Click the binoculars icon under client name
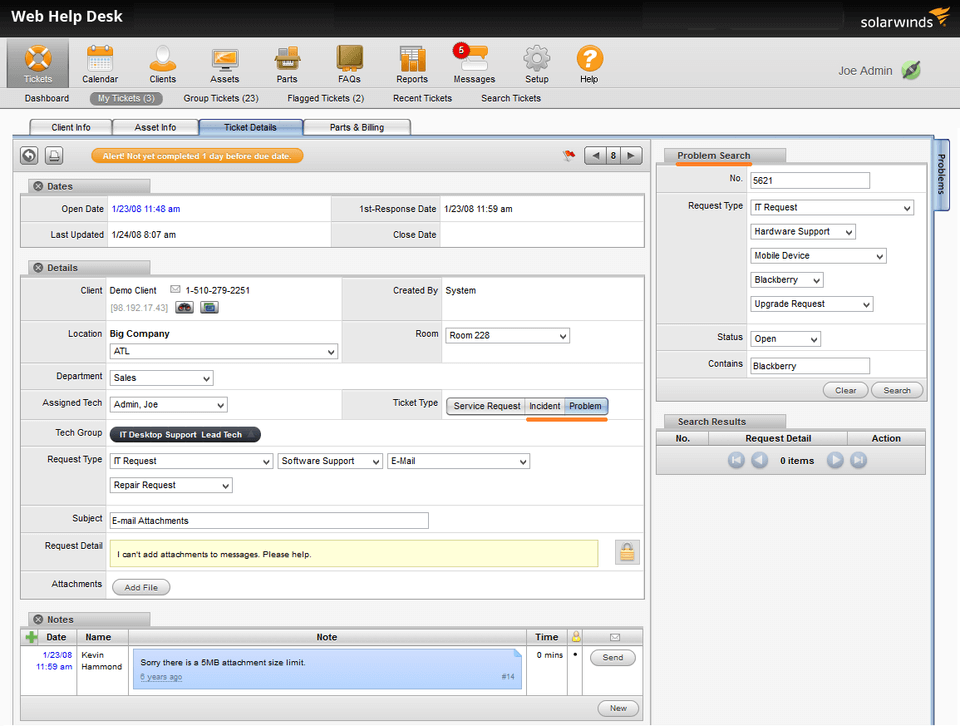This screenshot has width=960, height=726. (x=184, y=307)
